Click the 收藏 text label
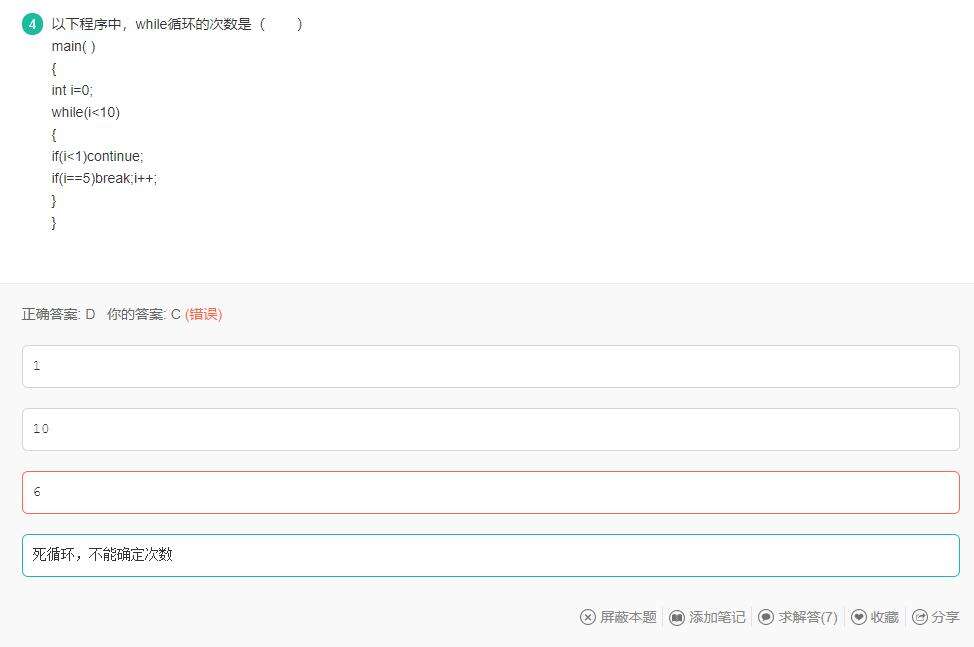This screenshot has height=647, width=974. [884, 617]
